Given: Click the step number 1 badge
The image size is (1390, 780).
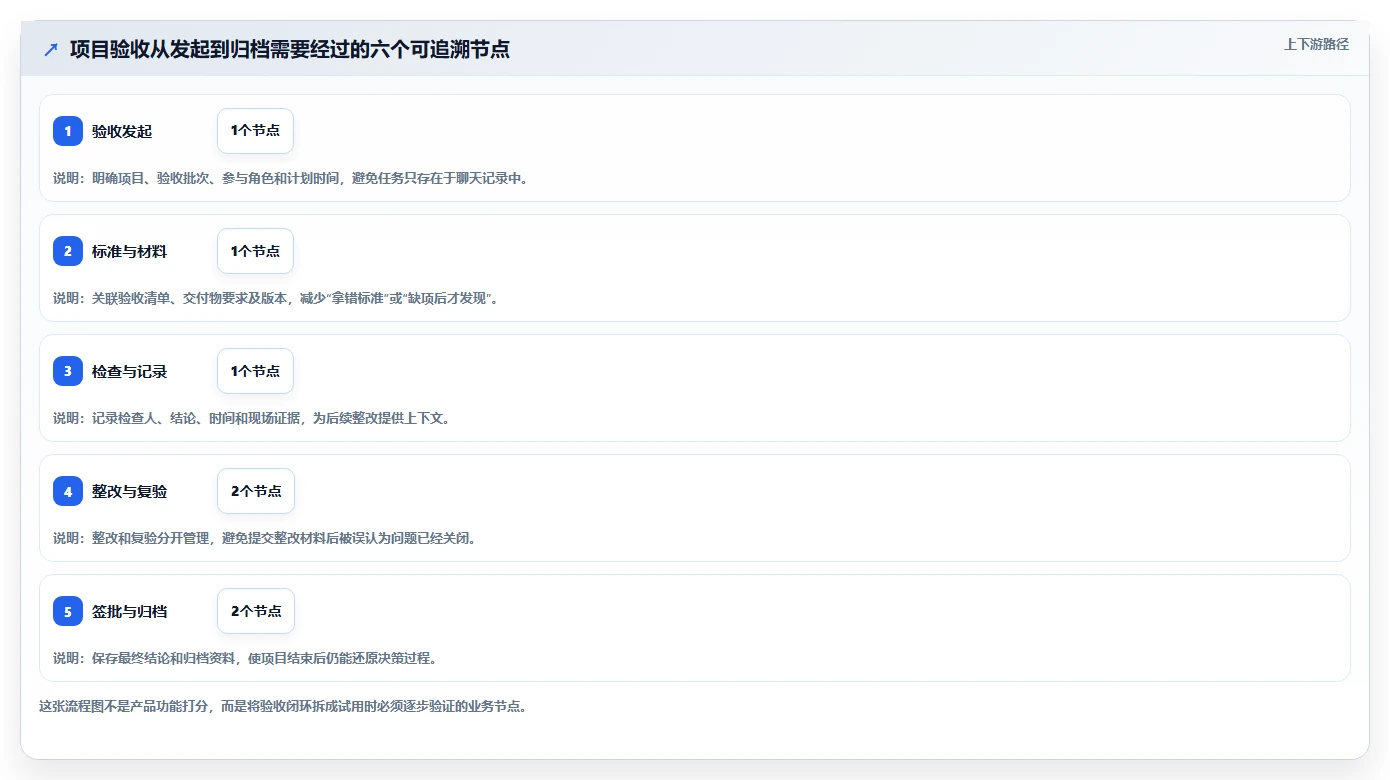Looking at the screenshot, I should coord(68,131).
